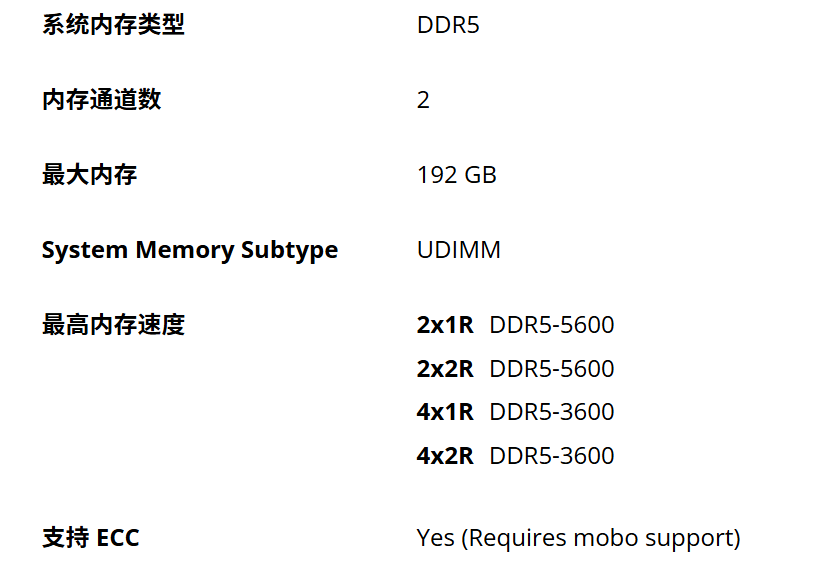814x565 pixels.
Task: Select DDR5-3600 speed in 4x1R row
Action: (x=552, y=412)
